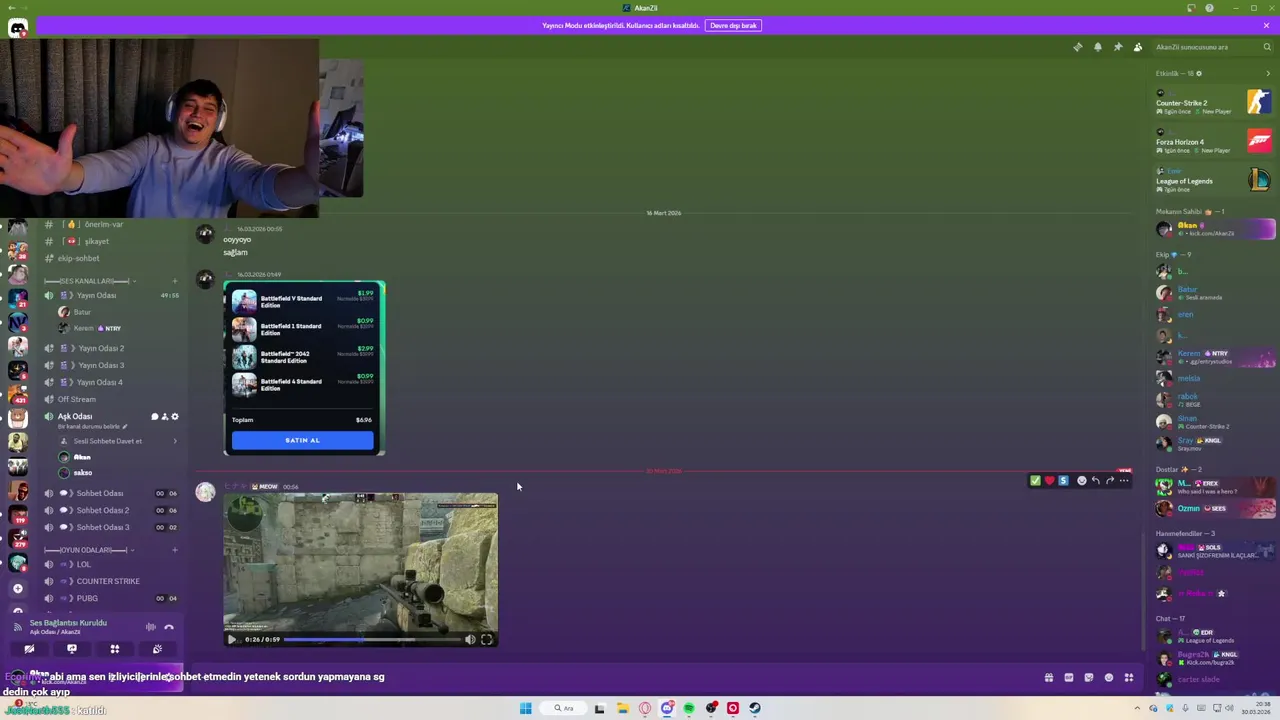
Task: Open Akan's profile in member list
Action: [1213, 229]
